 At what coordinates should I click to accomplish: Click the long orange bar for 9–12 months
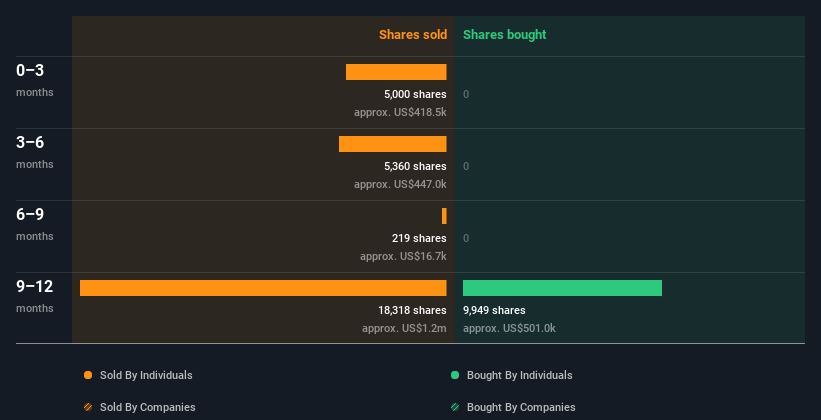click(x=263, y=288)
